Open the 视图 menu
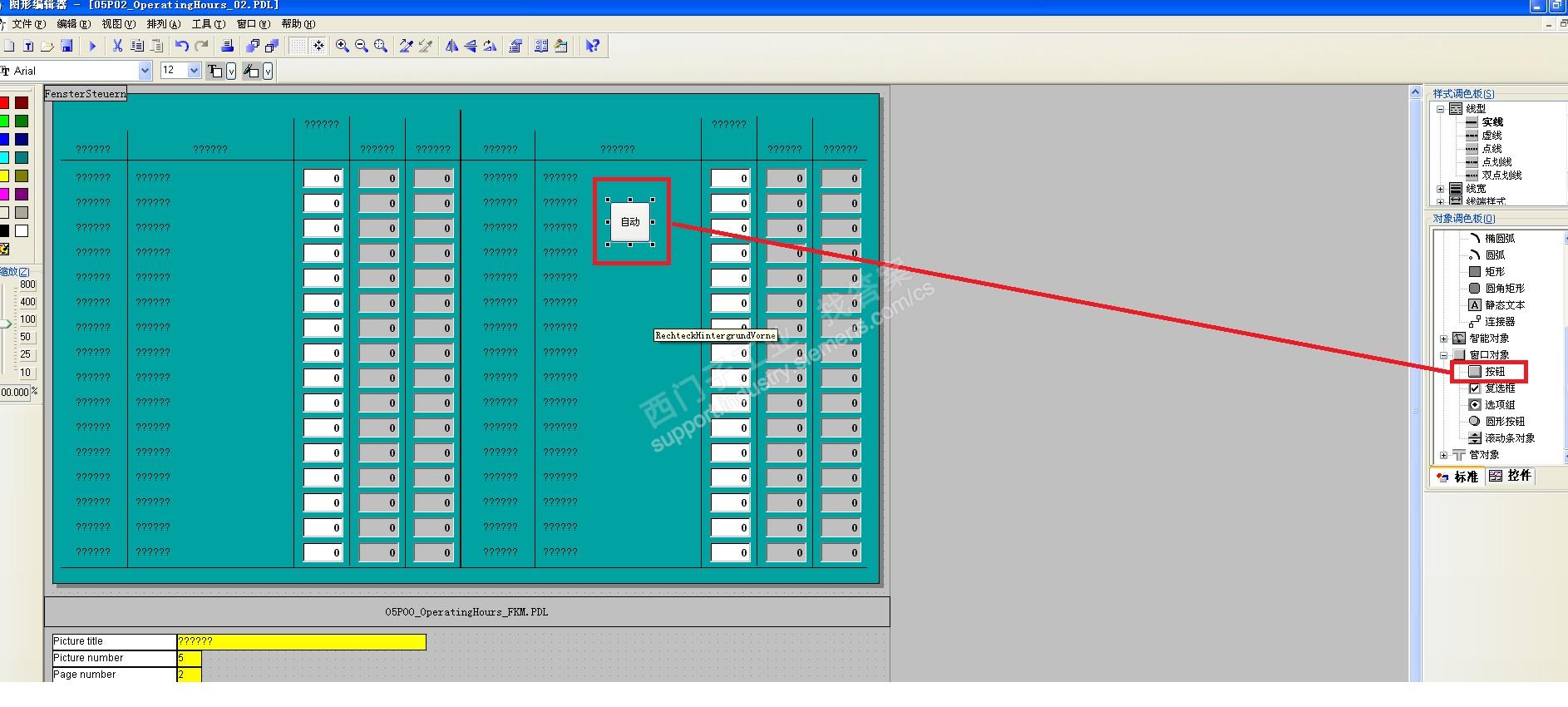Screen dimensions: 1568x707 [x=118, y=24]
